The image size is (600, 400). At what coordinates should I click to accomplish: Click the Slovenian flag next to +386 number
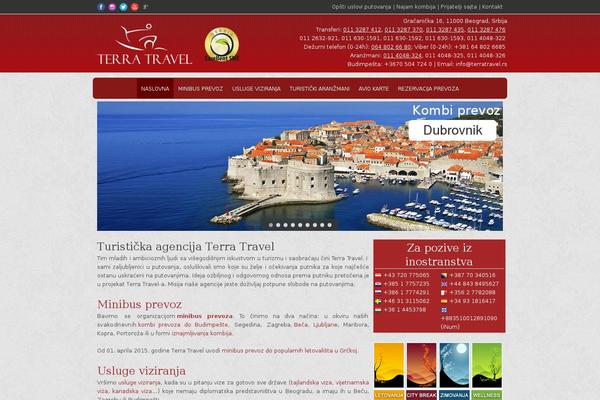click(x=378, y=292)
